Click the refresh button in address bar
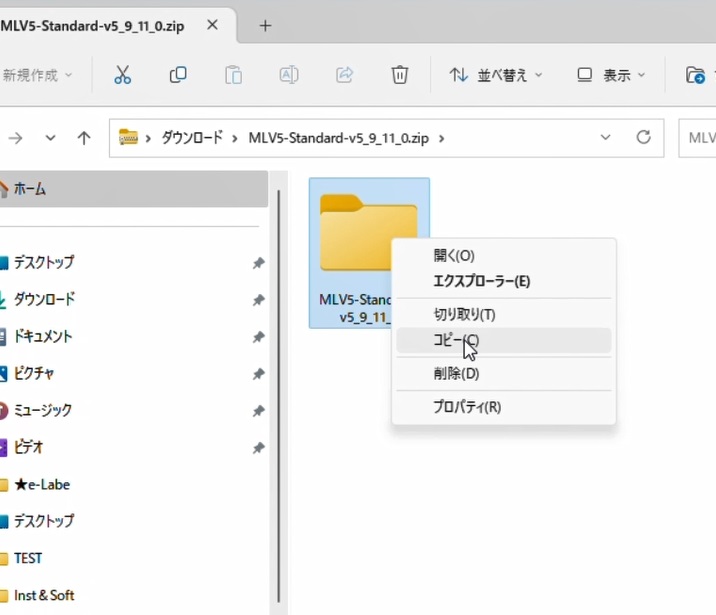716x615 pixels. [x=644, y=137]
